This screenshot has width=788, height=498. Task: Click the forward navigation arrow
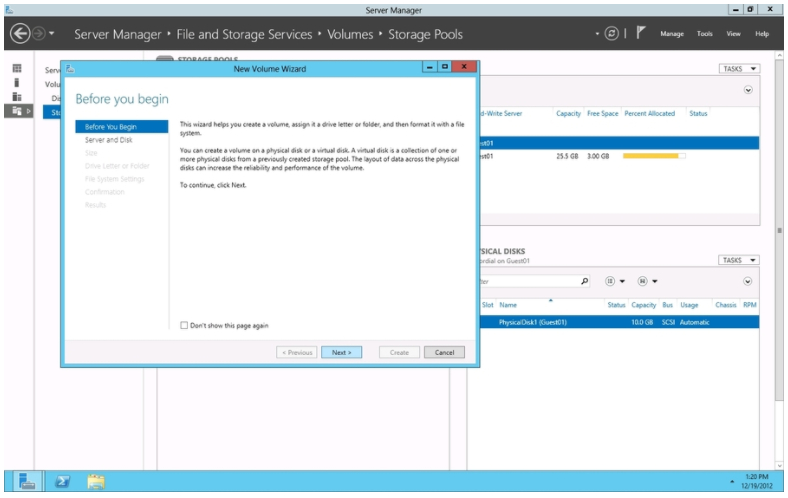click(x=39, y=34)
